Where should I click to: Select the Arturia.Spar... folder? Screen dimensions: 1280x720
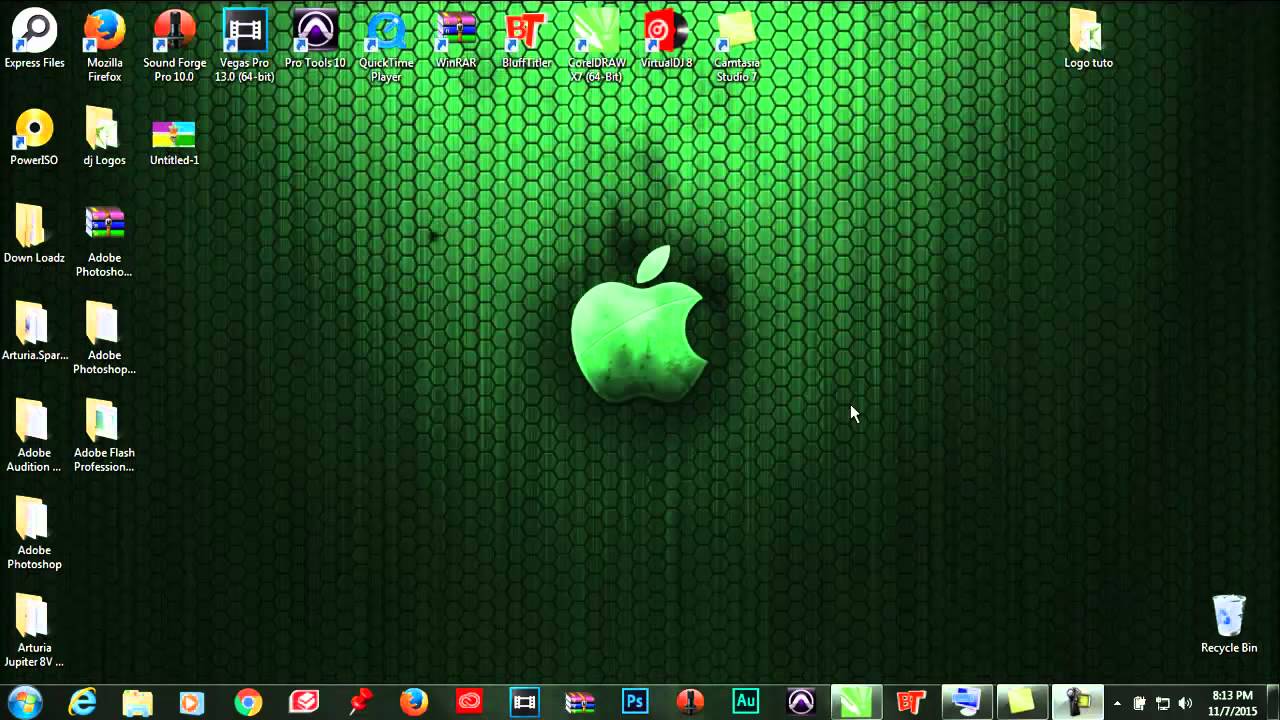pos(34,332)
